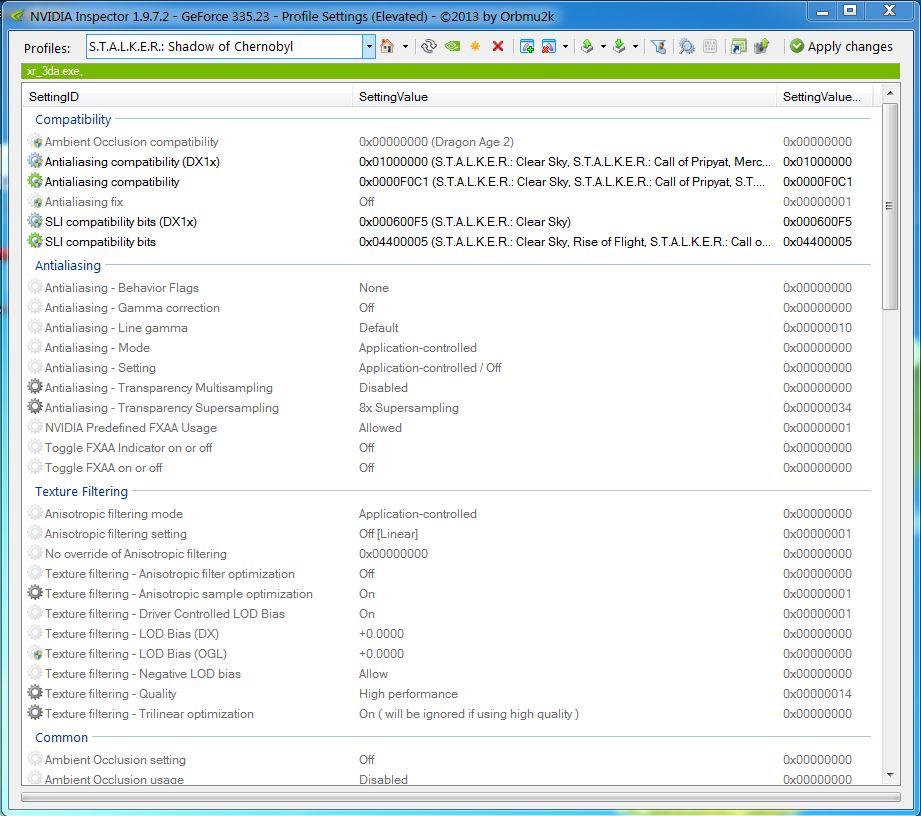Click the remove application from profile icon
The image size is (921, 816).
(549, 46)
